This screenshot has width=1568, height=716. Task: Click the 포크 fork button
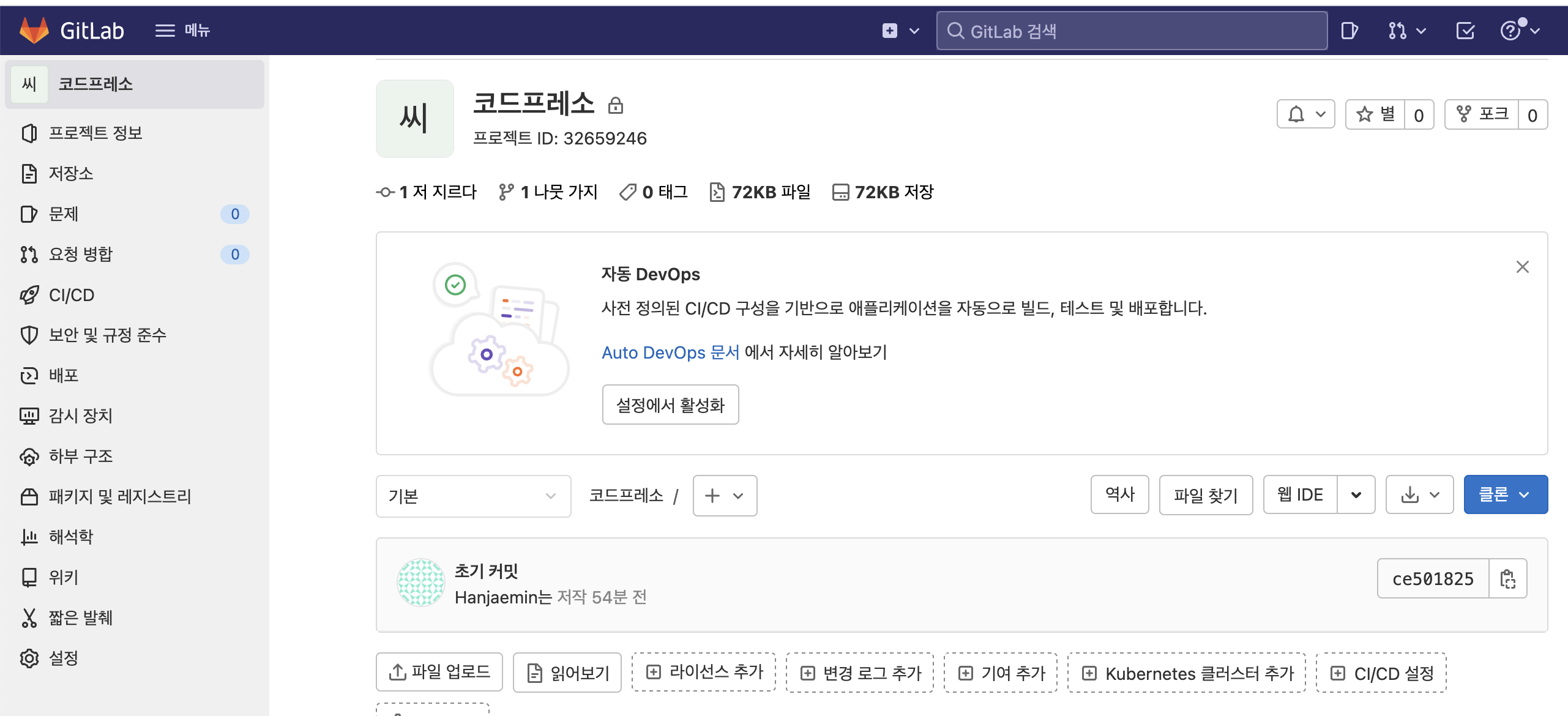(1482, 114)
